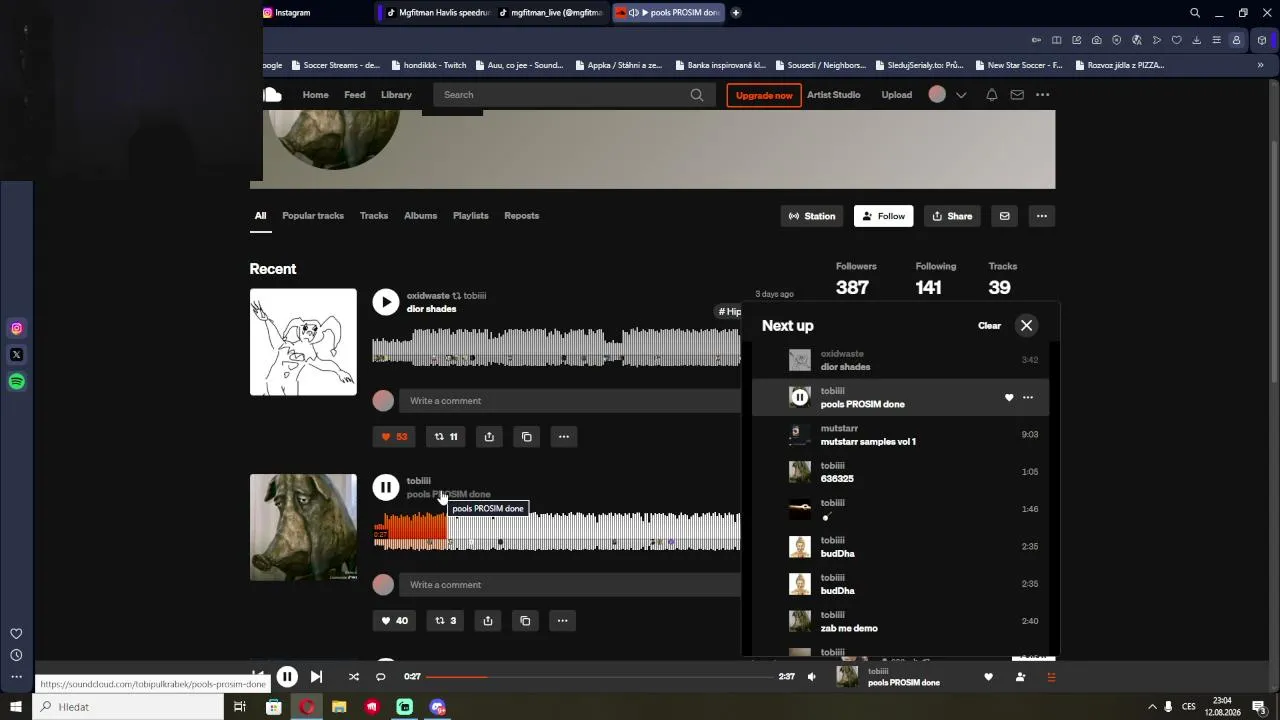This screenshot has width=1280, height=720.
Task: Repost pools PROSIM done showing 3 reposts
Action: tap(445, 621)
